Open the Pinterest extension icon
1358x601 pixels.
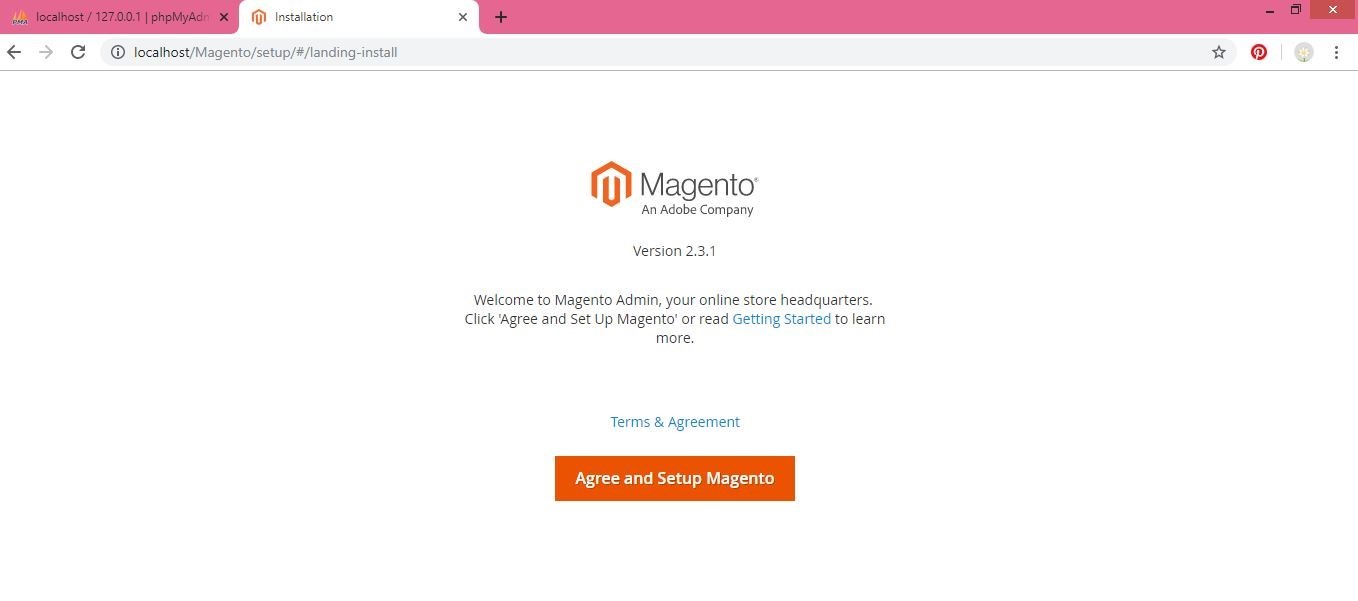(1259, 52)
